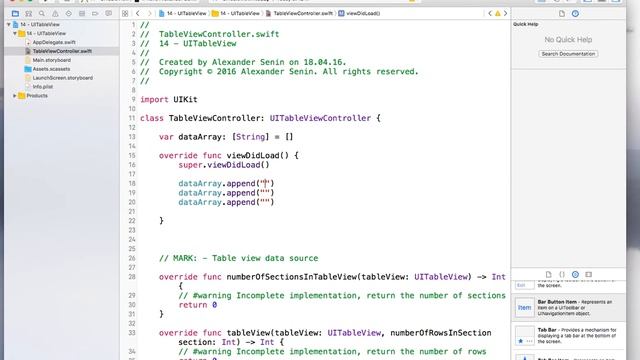Open the related items grid icon
This screenshot has width=640, height=360.
(125, 13)
